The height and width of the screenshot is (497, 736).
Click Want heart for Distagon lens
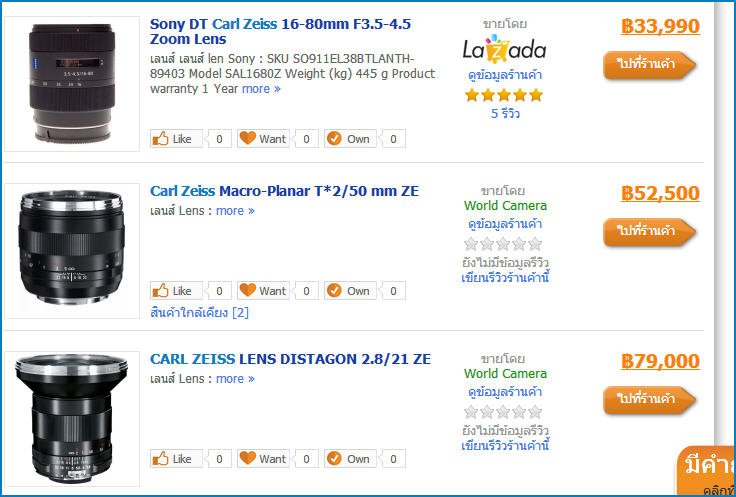coord(262,459)
